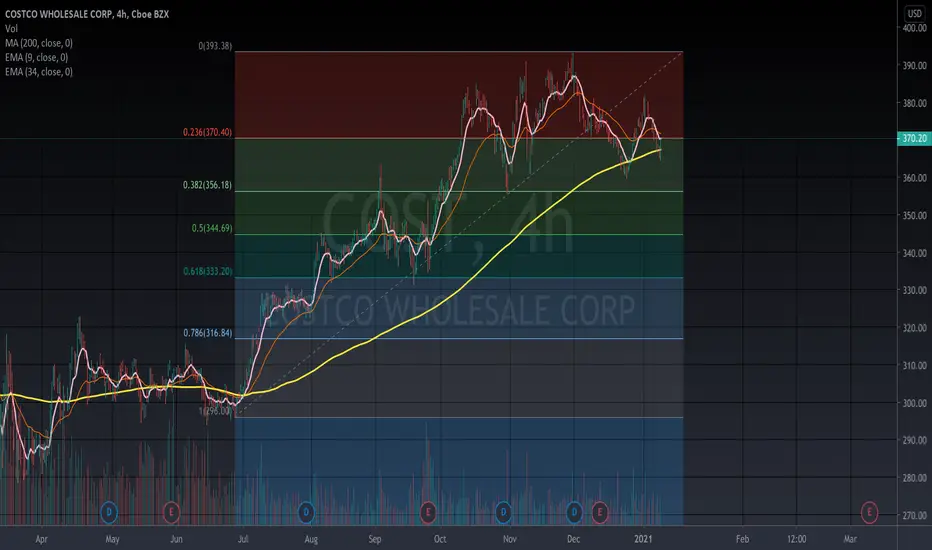Image resolution: width=932 pixels, height=550 pixels.
Task: Click the 400.00 price axis label
Action: tap(914, 28)
